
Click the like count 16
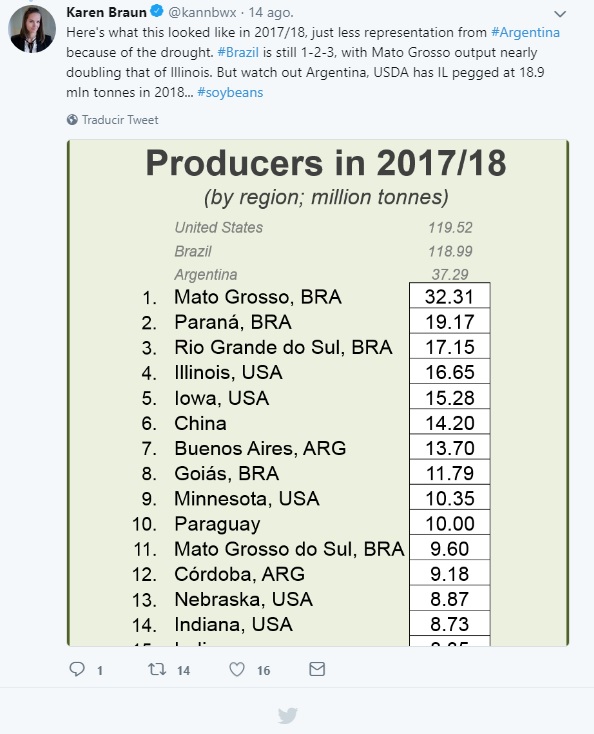pos(264,670)
